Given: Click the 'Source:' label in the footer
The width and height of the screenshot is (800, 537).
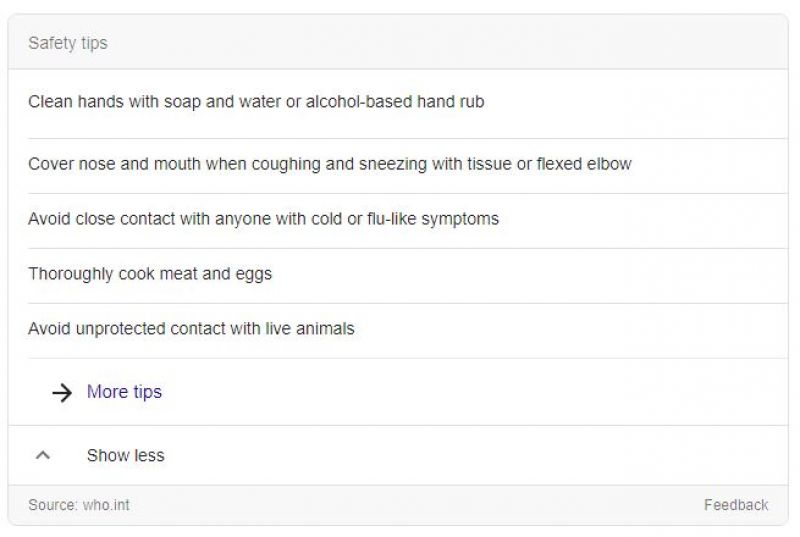Looking at the screenshot, I should (54, 505).
